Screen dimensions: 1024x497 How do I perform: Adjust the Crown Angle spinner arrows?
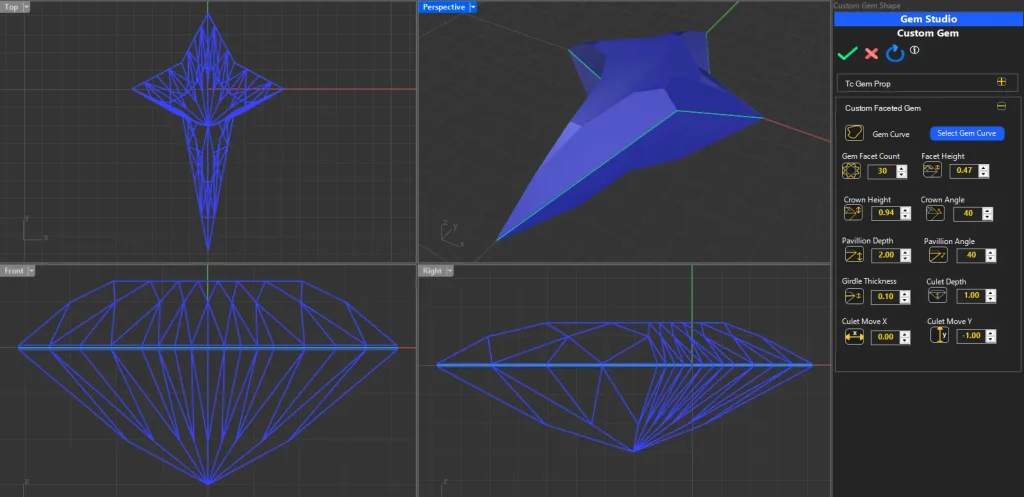pos(987,214)
